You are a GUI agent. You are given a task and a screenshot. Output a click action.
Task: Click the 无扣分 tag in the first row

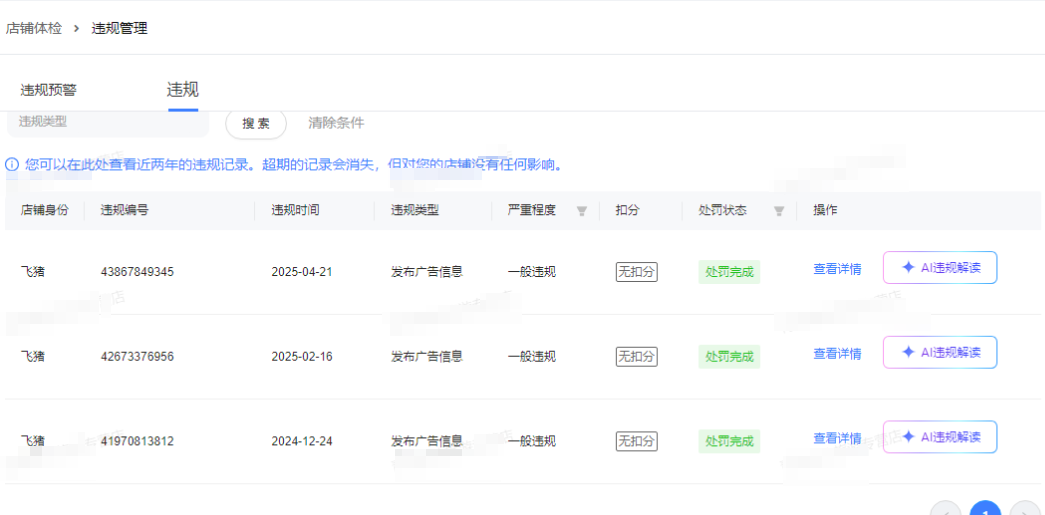[636, 271]
